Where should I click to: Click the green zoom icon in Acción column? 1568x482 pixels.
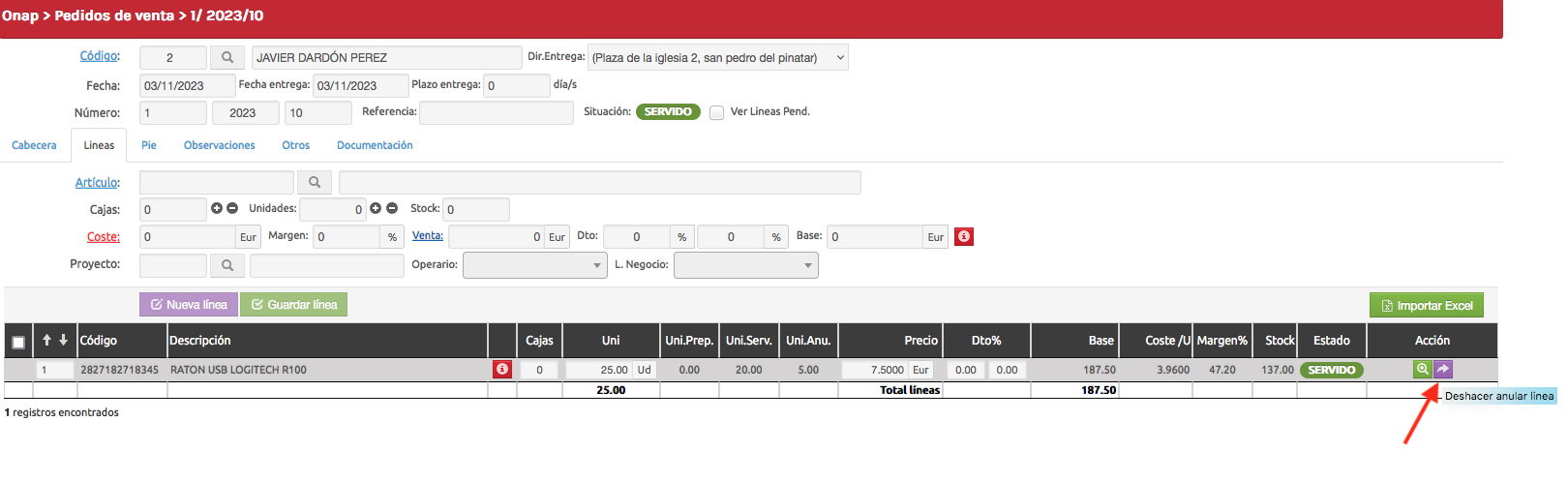(1422, 369)
